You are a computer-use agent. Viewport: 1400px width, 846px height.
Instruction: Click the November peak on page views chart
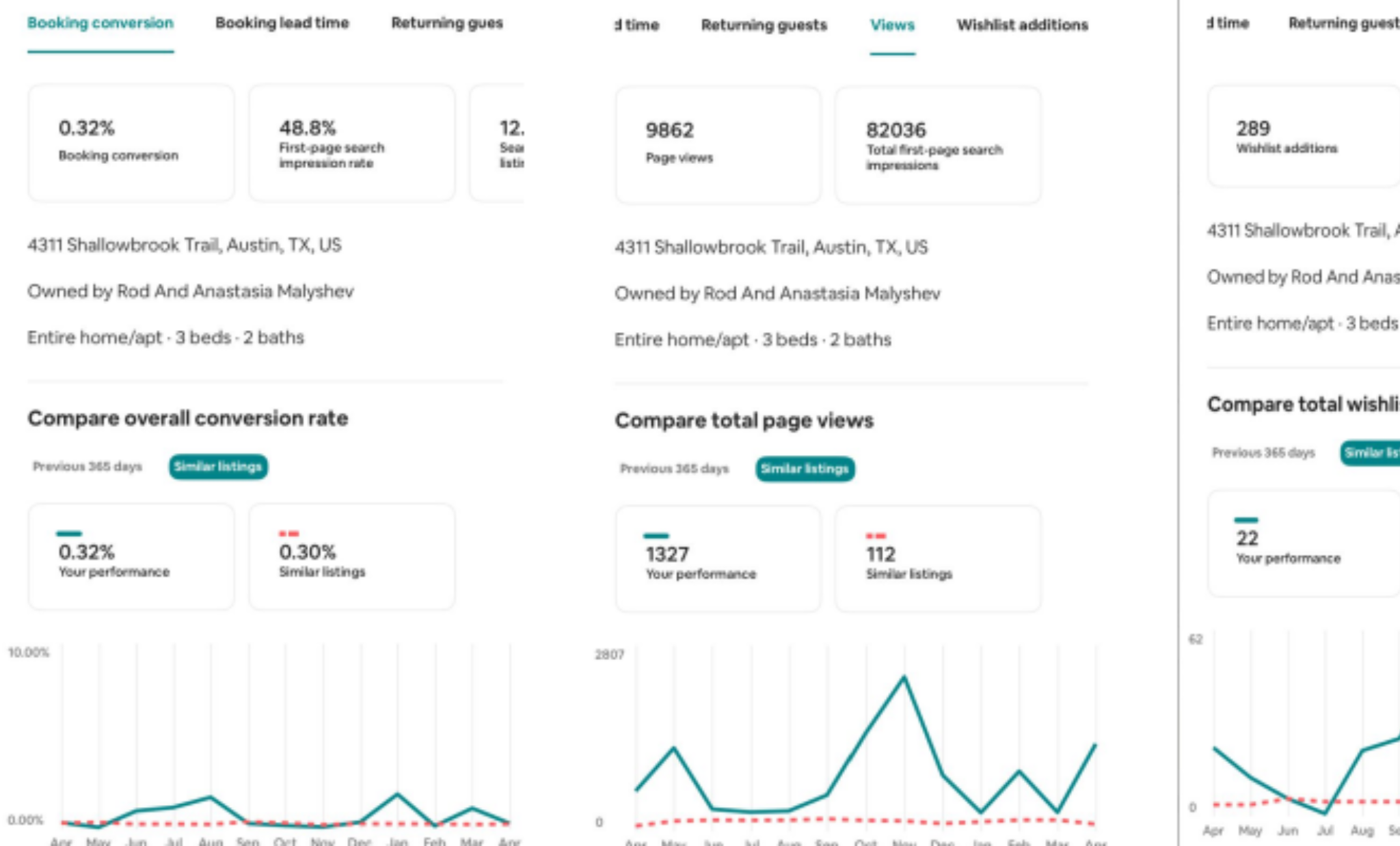click(904, 677)
